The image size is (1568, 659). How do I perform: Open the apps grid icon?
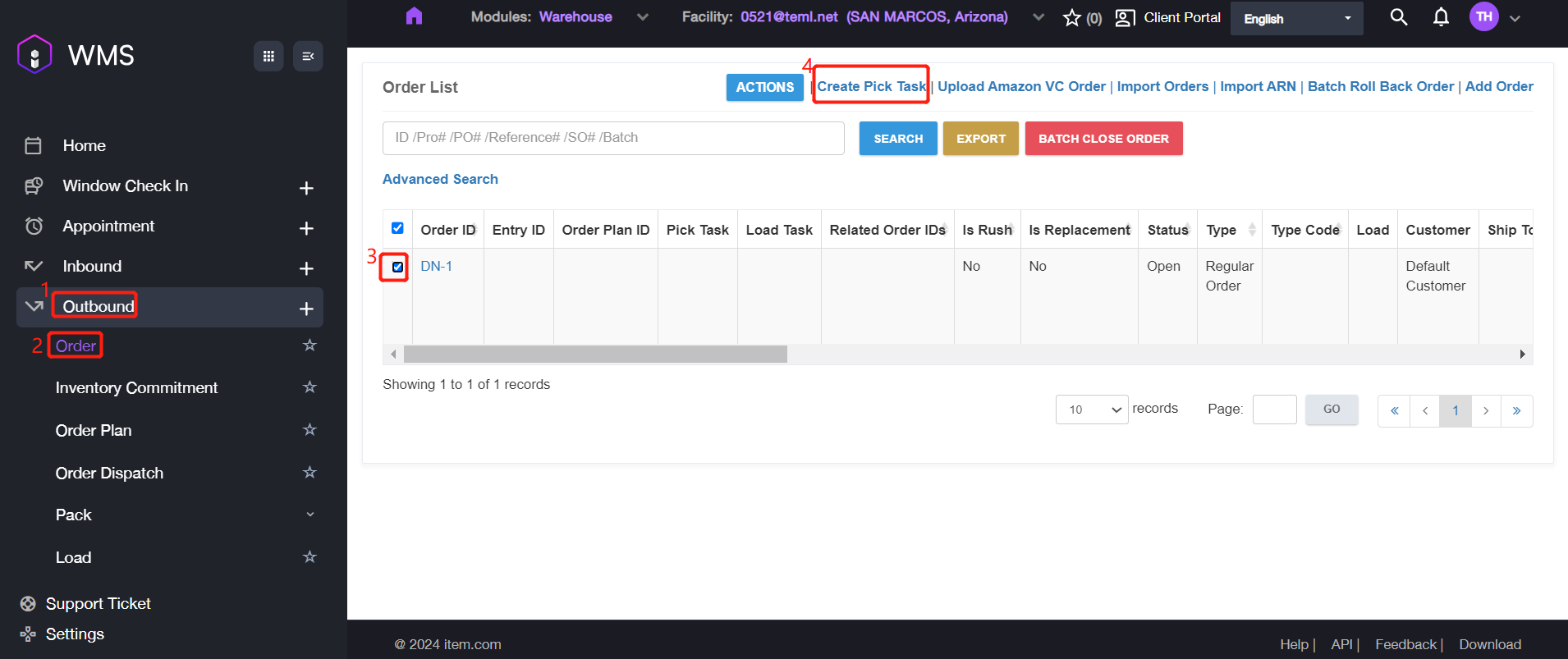pyautogui.click(x=268, y=56)
